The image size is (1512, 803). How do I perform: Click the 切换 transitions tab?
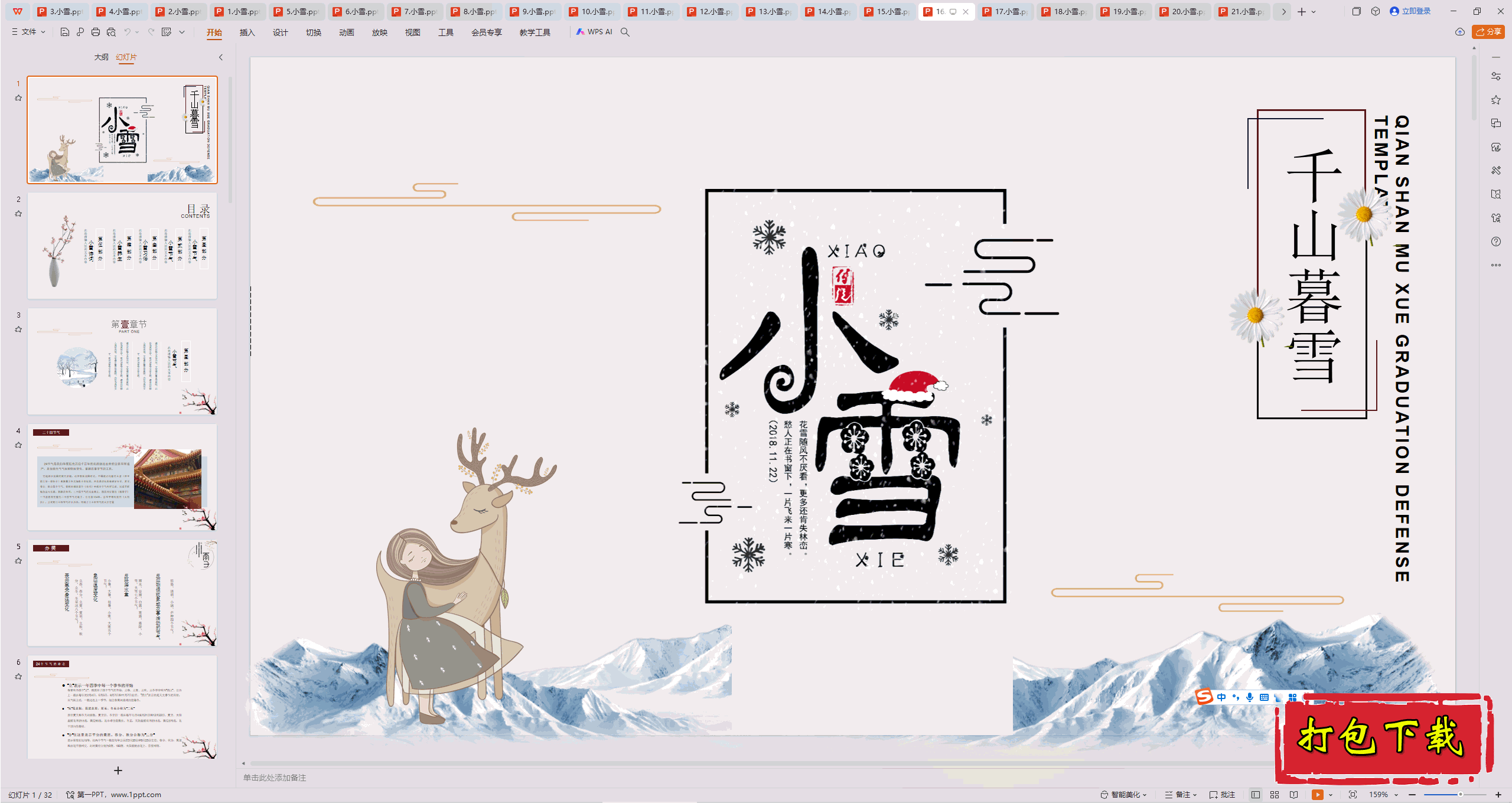click(313, 32)
